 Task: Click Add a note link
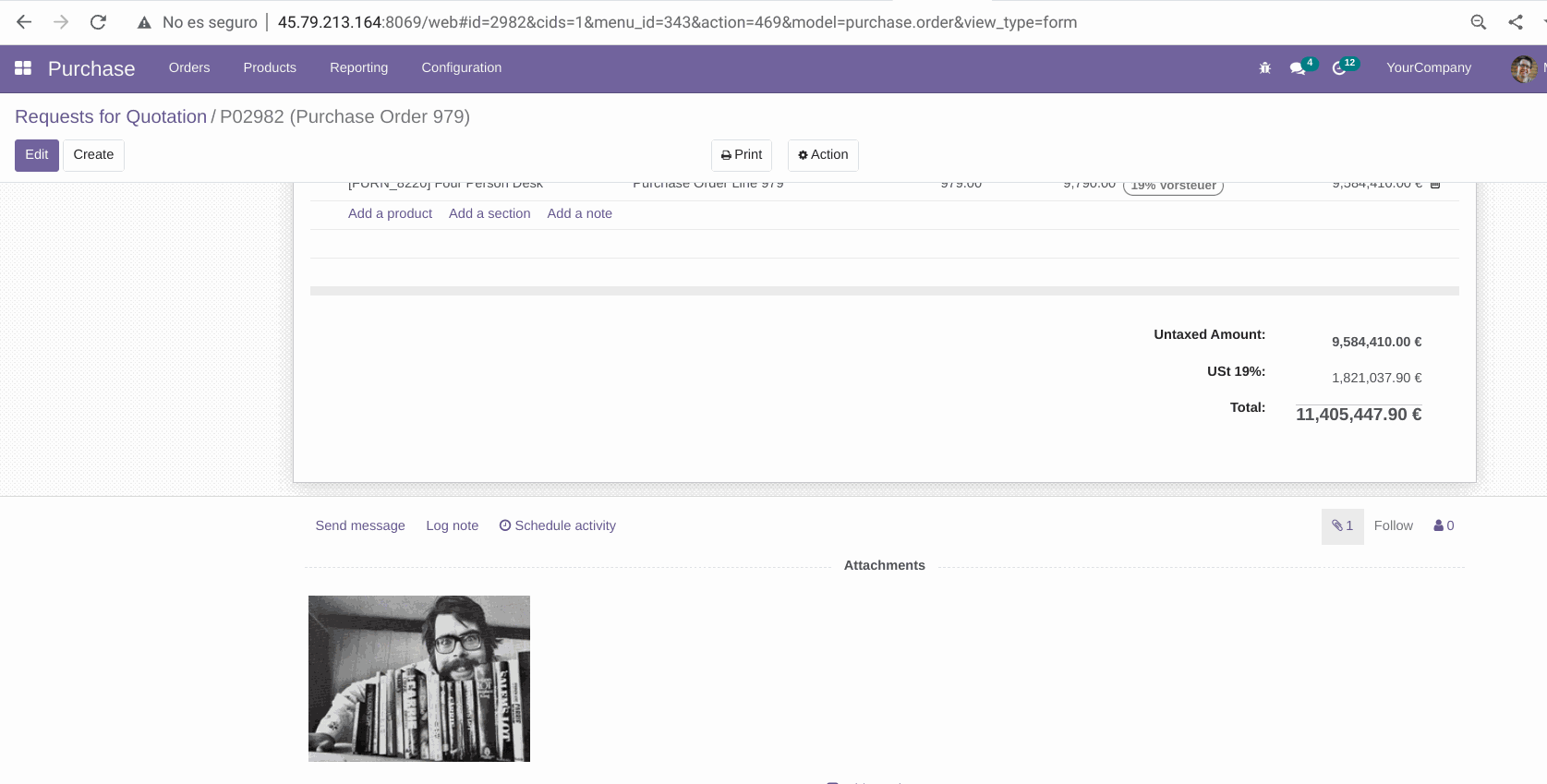coord(579,214)
